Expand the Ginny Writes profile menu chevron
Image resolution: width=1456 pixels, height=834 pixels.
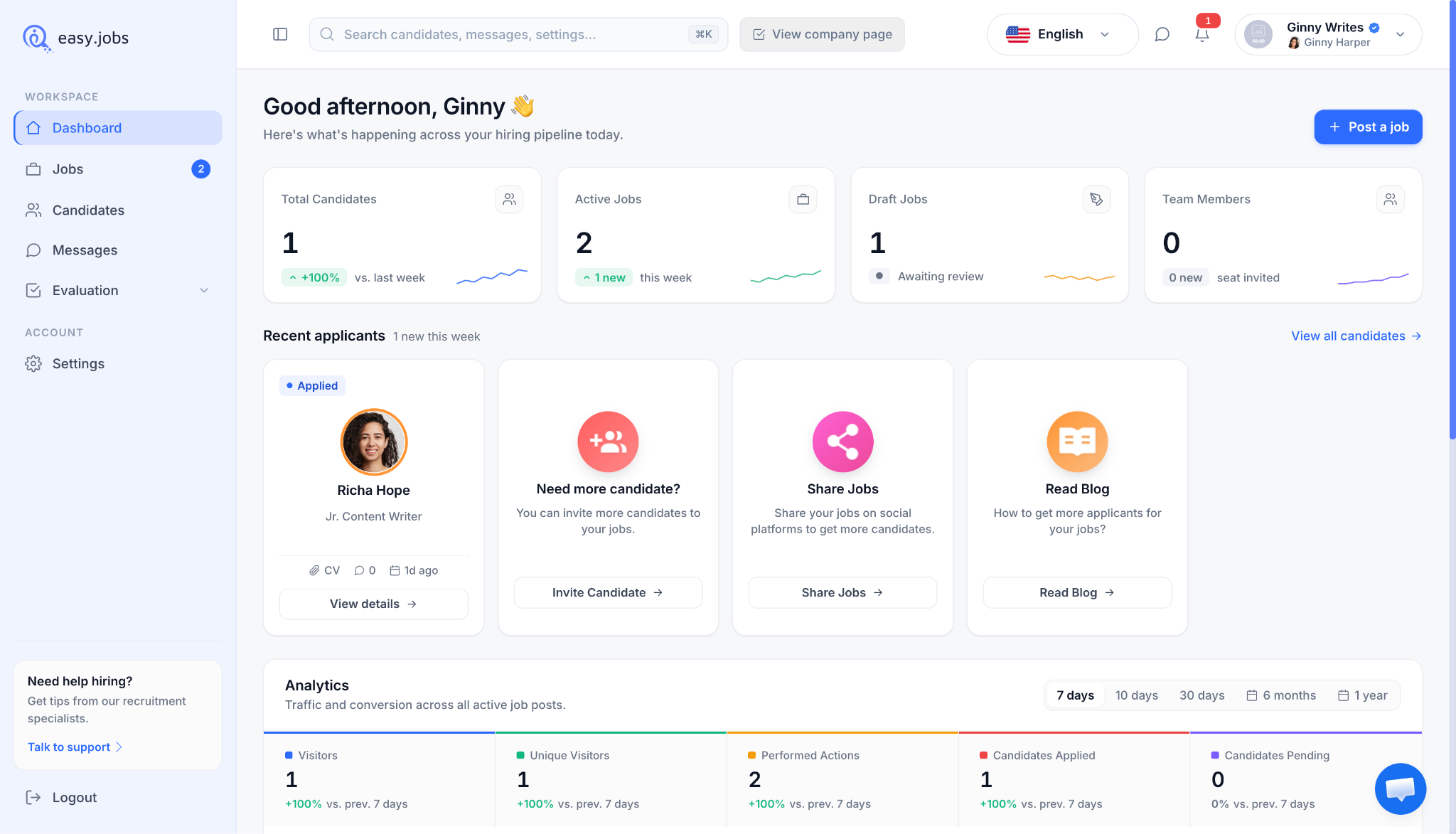(x=1400, y=34)
